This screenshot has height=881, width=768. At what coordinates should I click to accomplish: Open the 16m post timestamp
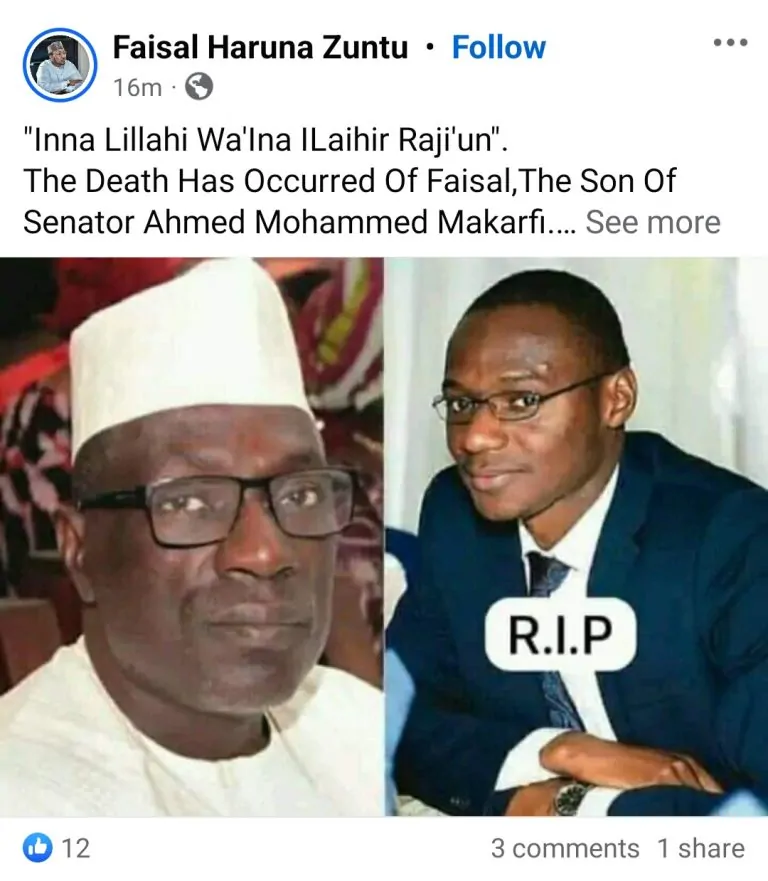[x=138, y=88]
